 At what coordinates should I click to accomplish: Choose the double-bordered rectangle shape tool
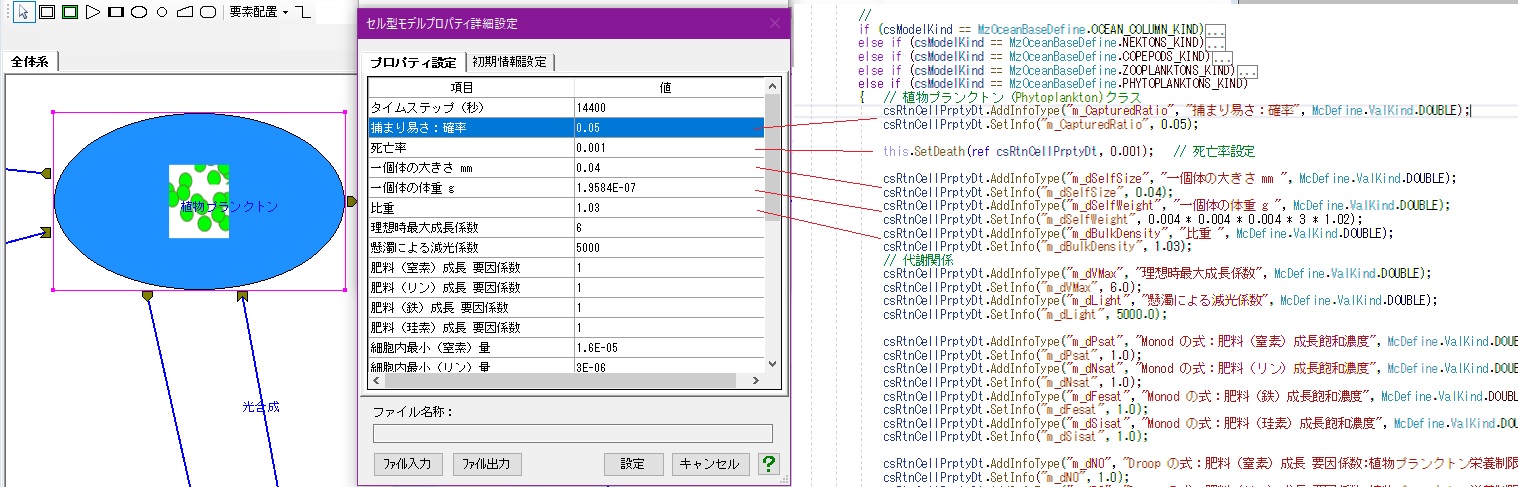[46, 12]
